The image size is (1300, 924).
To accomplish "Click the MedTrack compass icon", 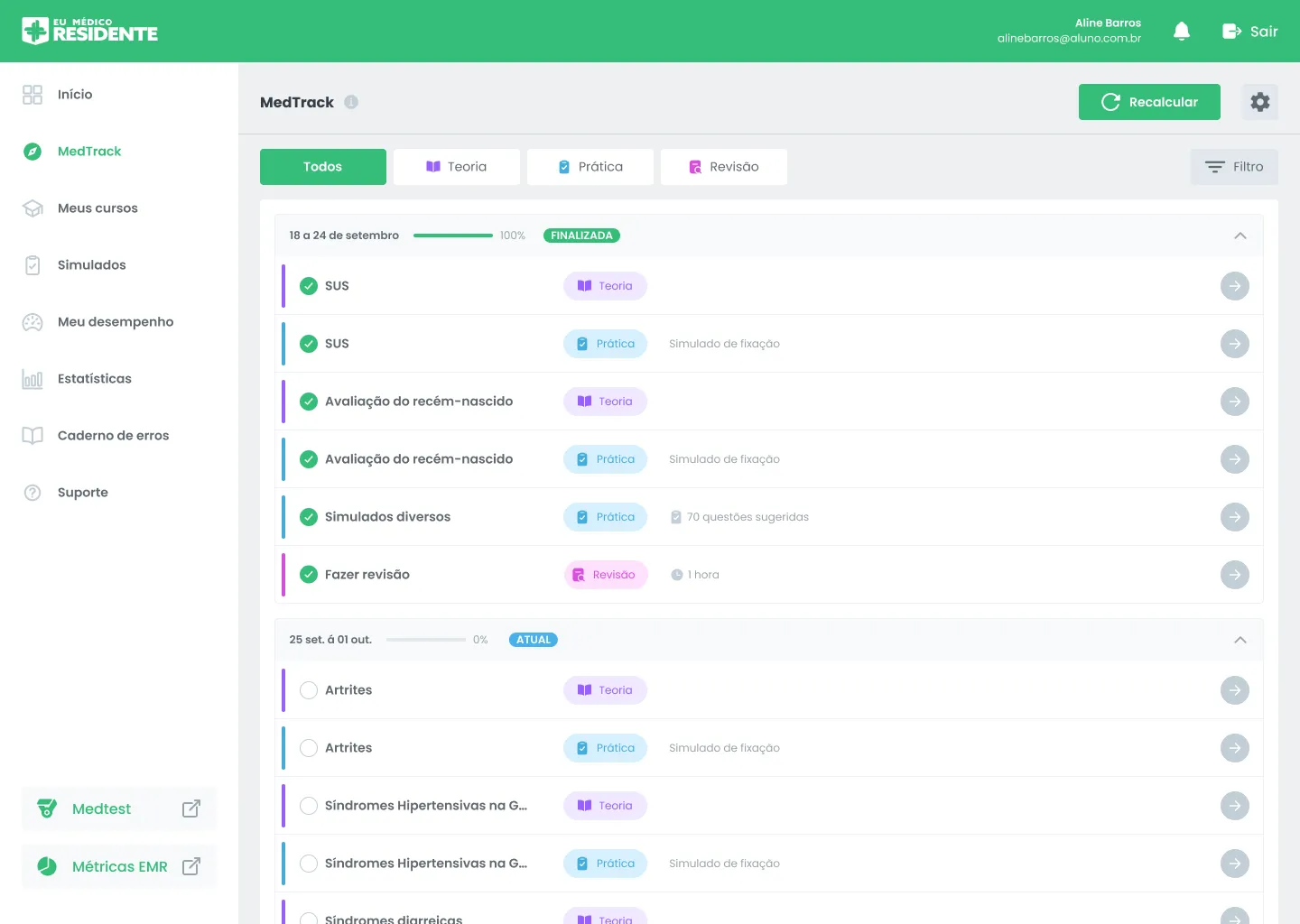I will point(32,152).
